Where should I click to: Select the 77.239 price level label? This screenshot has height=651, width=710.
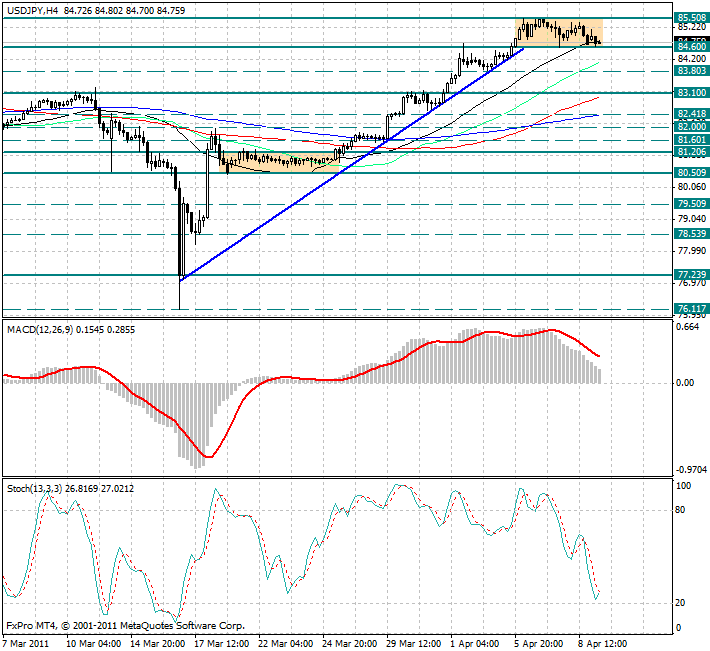[x=690, y=274]
